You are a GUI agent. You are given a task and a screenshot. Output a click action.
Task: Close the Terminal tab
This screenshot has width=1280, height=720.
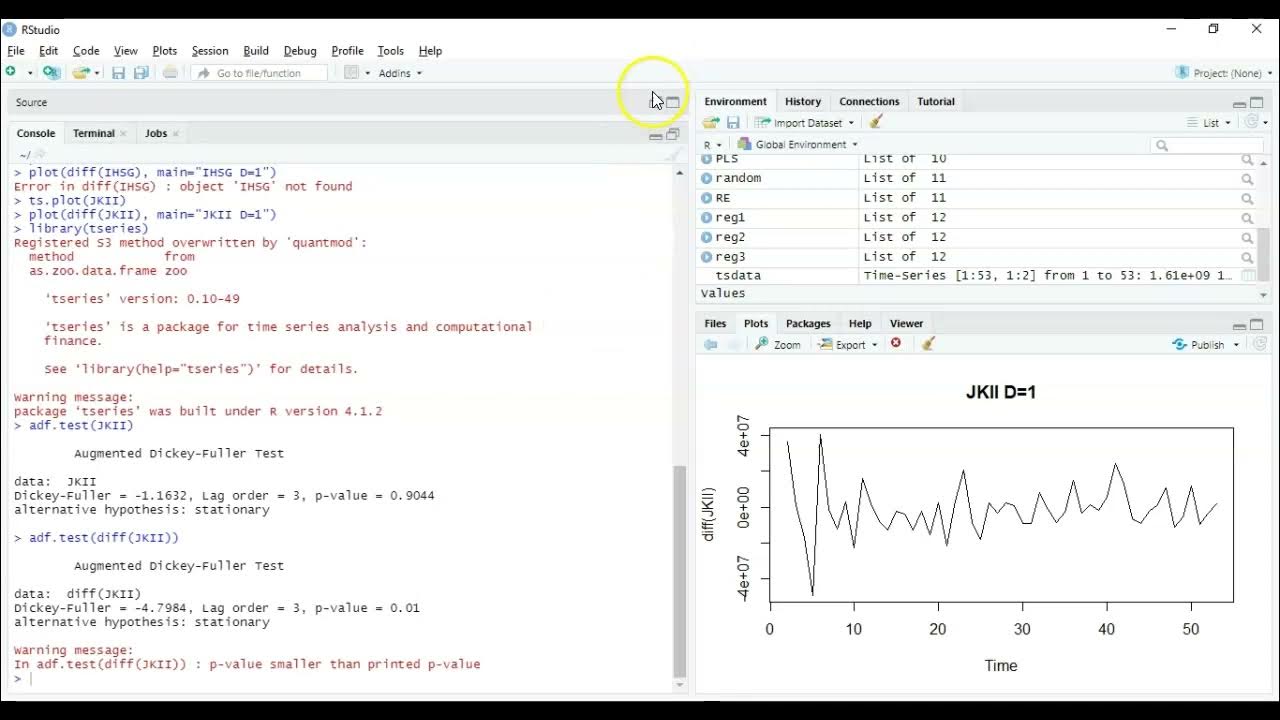coord(123,133)
